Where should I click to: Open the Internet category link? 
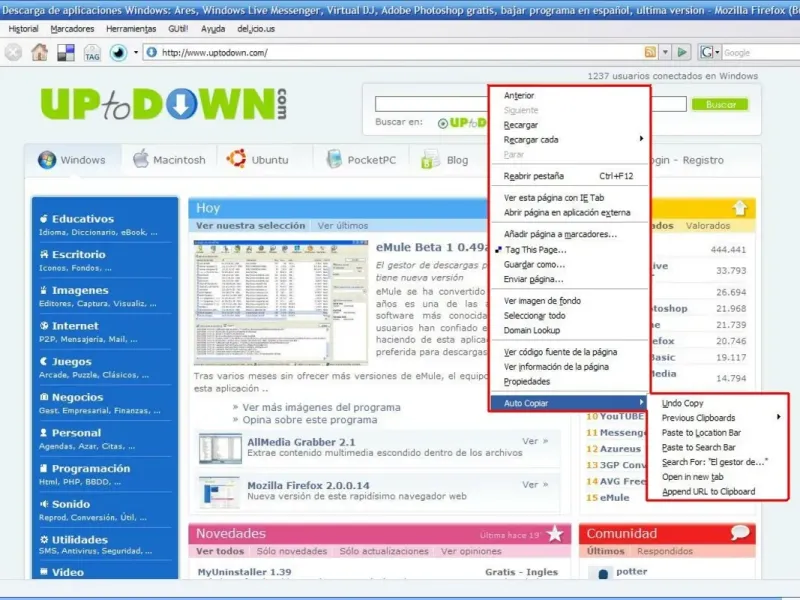pyautogui.click(x=75, y=326)
